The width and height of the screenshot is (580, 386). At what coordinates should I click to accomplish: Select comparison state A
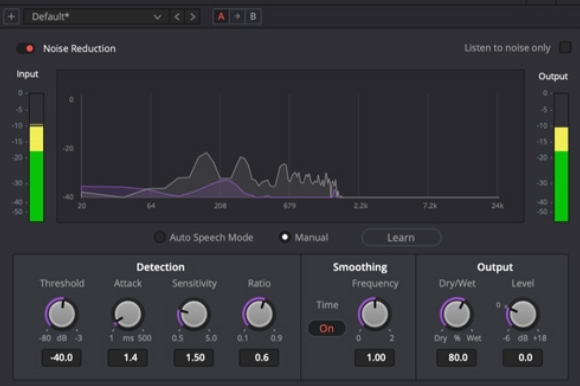(221, 17)
